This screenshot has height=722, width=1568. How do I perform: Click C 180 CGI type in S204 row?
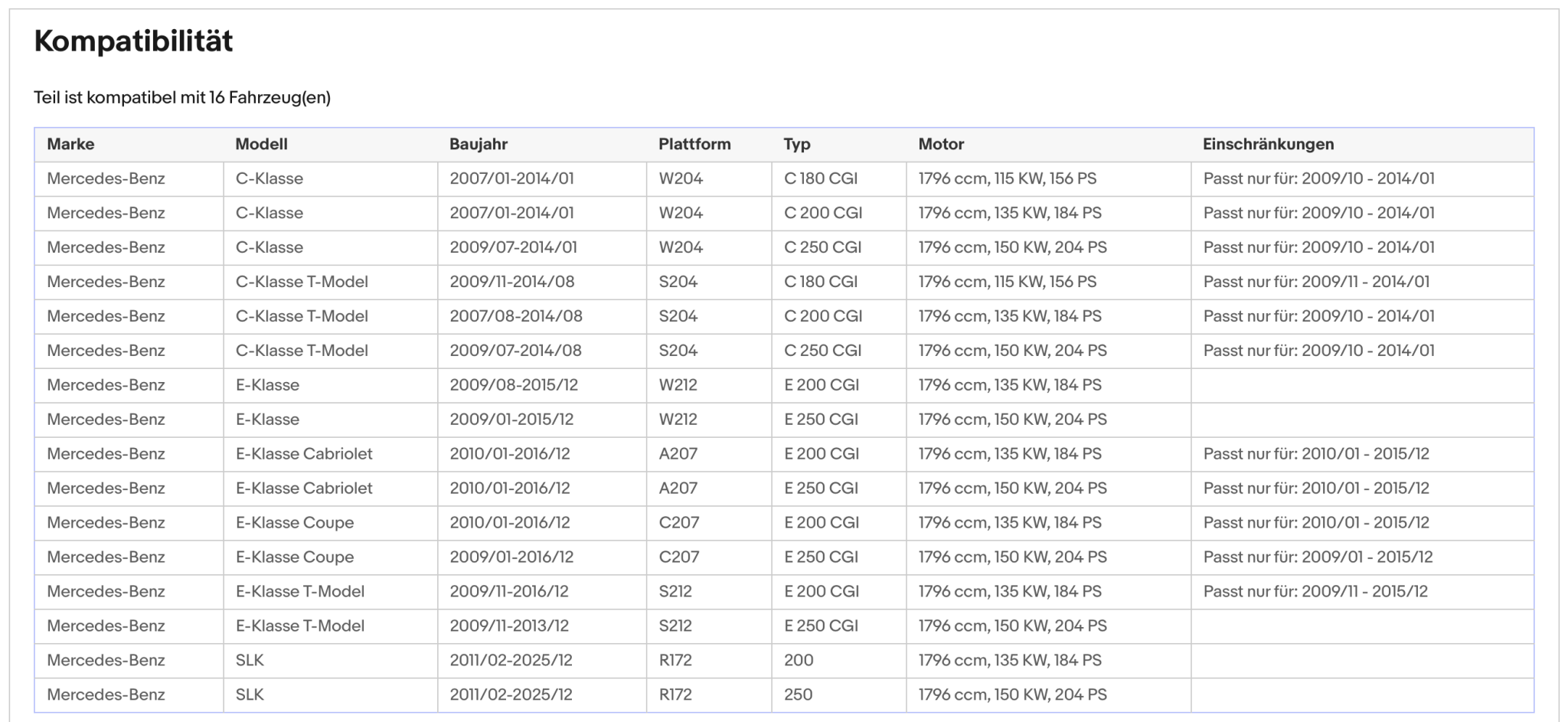coord(821,282)
